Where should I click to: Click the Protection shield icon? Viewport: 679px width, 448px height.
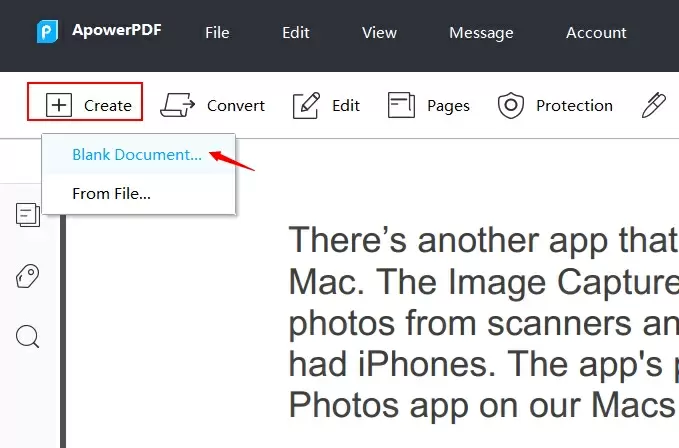click(511, 105)
